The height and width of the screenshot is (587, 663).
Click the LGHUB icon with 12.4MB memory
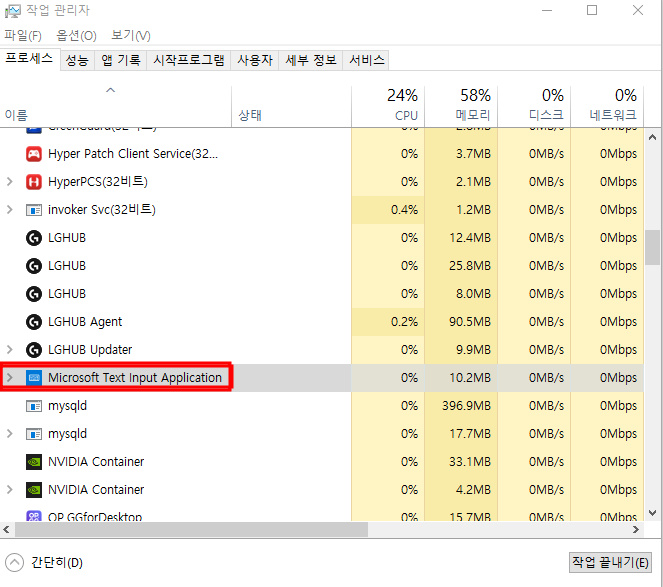pyautogui.click(x=34, y=238)
